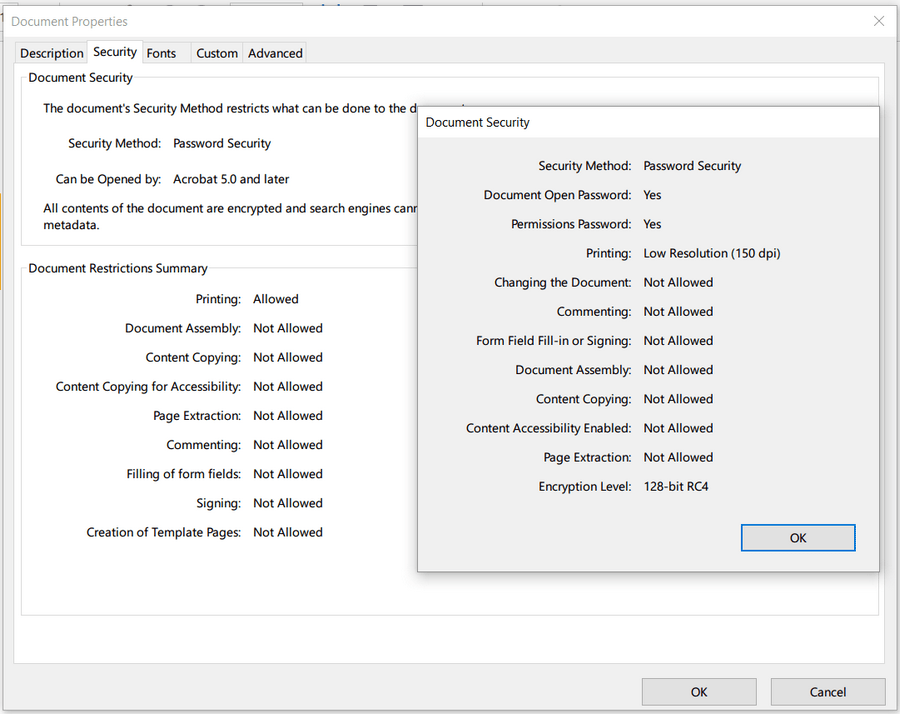Click the Document Restrictions Summary heading
Screen dimensions: 900x714
[x=118, y=268]
